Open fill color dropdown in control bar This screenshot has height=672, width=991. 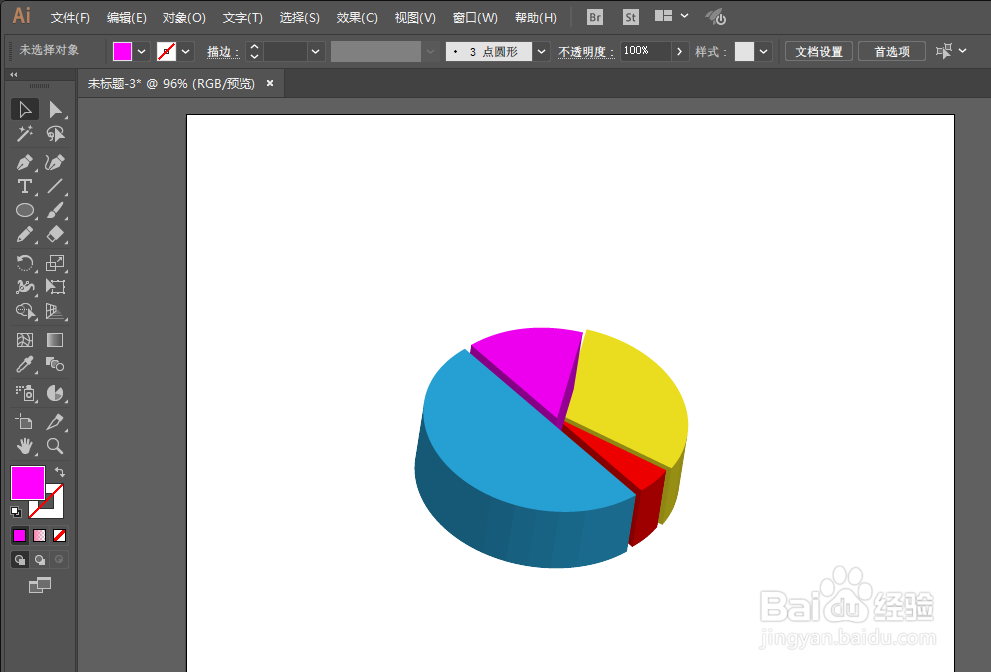tap(142, 52)
